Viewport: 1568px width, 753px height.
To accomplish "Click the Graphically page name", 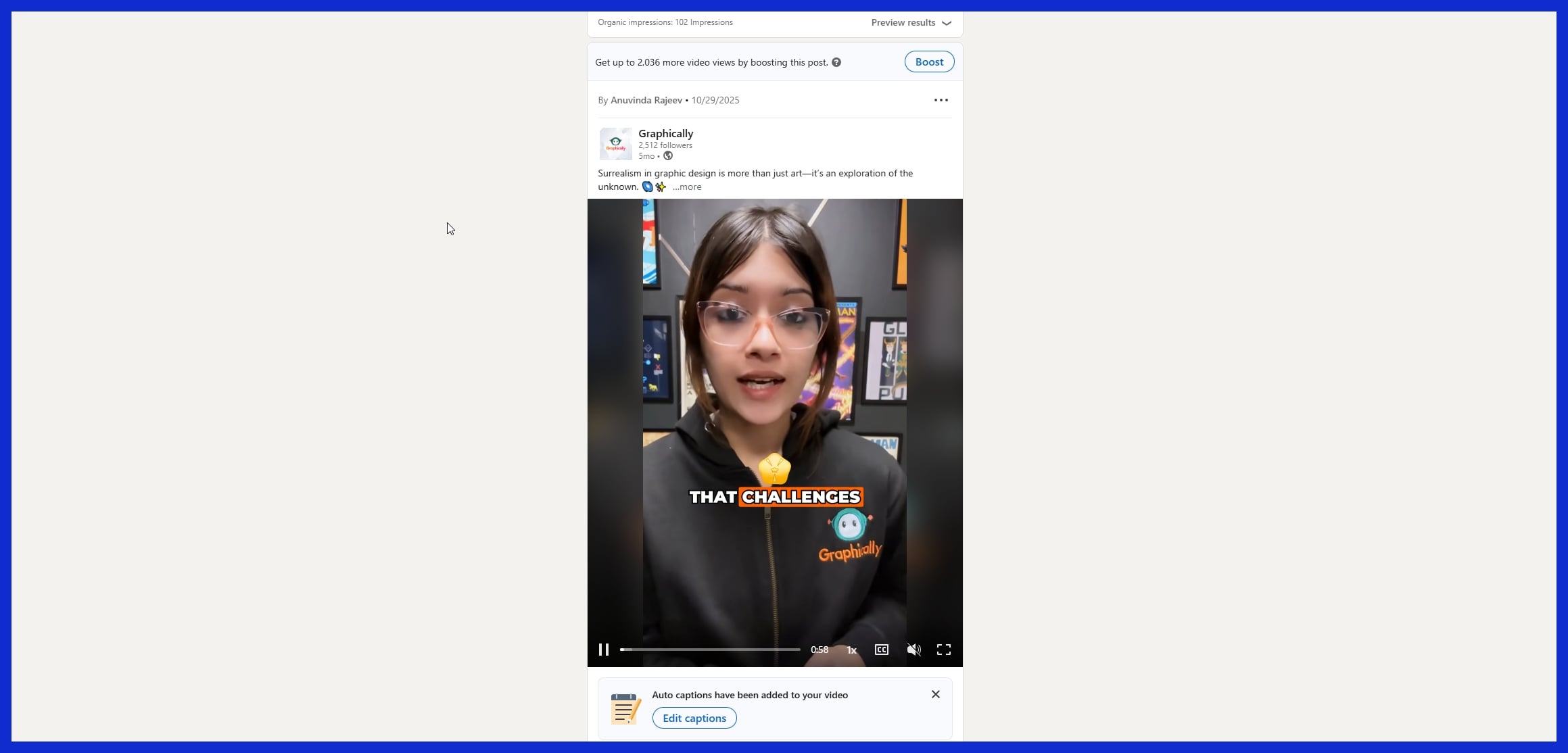I will pos(665,133).
